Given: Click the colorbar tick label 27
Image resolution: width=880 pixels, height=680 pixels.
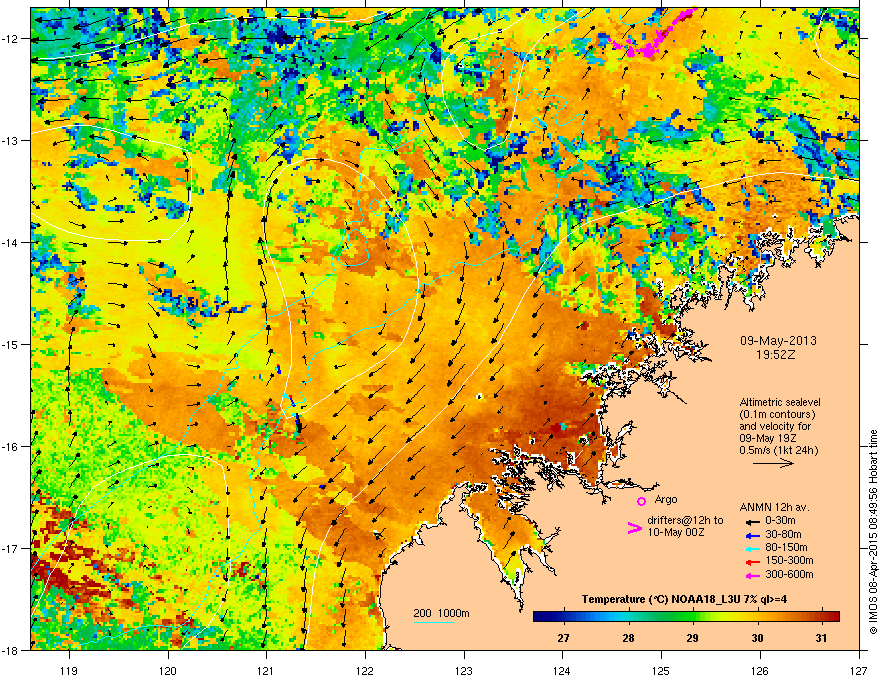Looking at the screenshot, I should (x=563, y=638).
